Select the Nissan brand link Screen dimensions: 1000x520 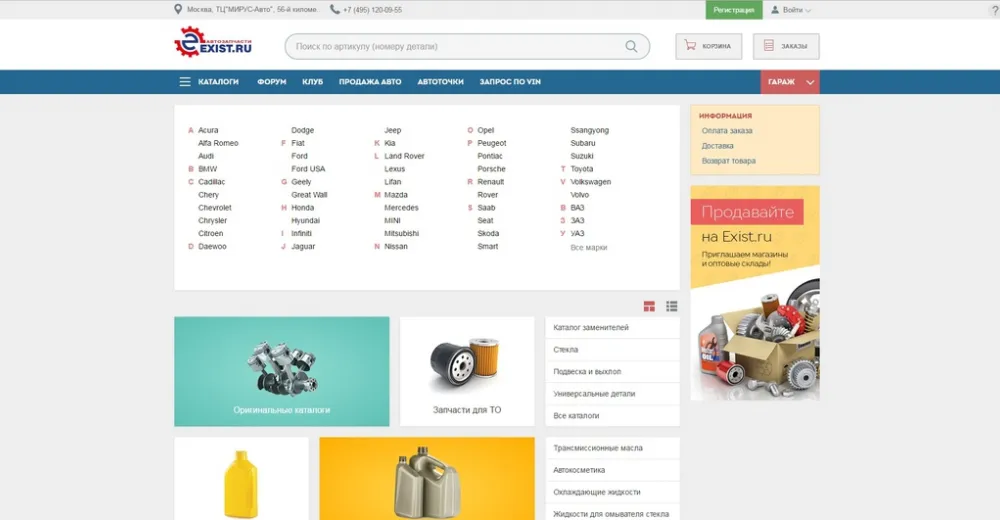[395, 246]
